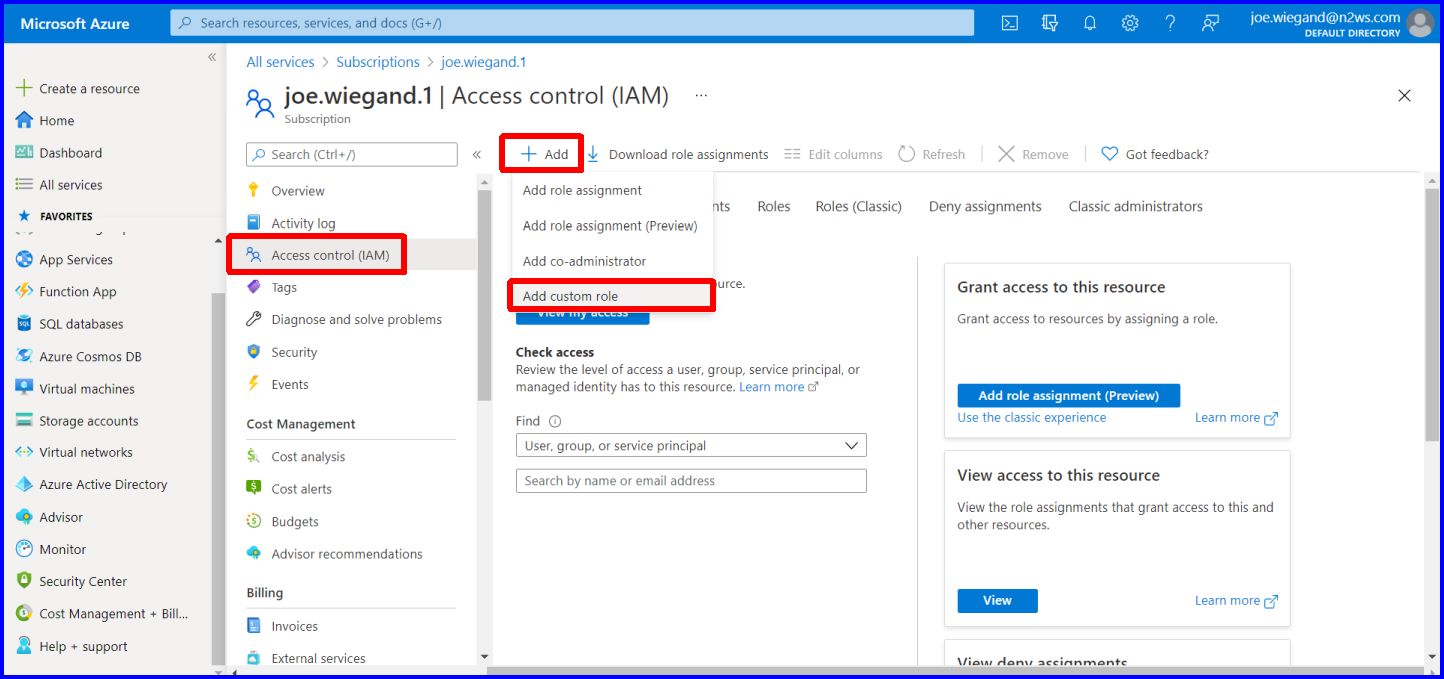Select Add role assignment menu entry
1444x679 pixels.
pos(612,190)
